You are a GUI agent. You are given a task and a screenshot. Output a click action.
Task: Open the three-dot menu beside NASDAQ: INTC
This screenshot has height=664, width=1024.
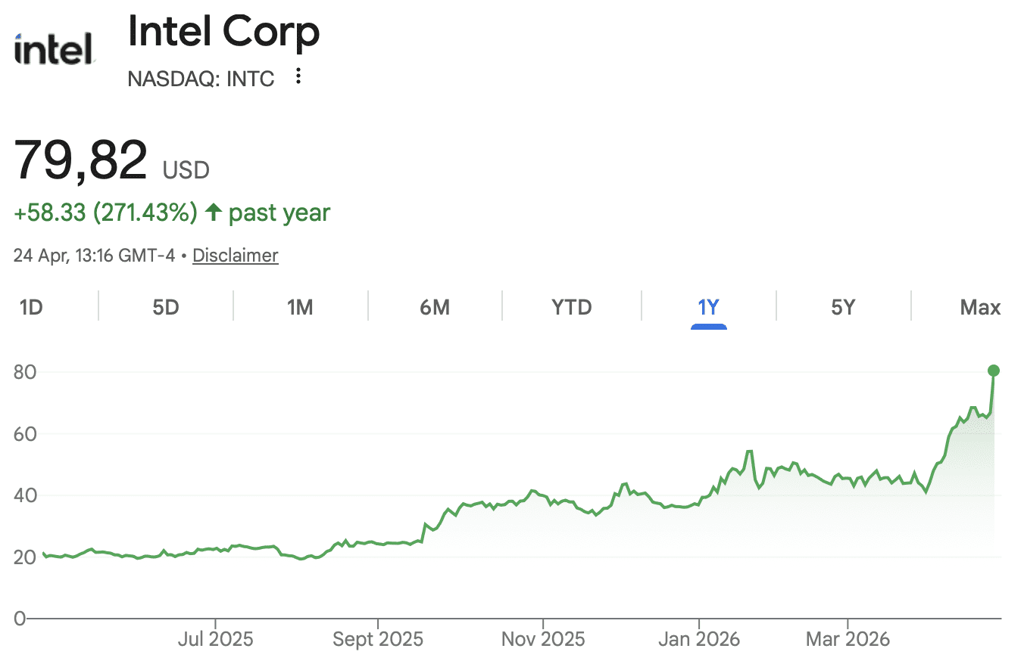click(298, 76)
